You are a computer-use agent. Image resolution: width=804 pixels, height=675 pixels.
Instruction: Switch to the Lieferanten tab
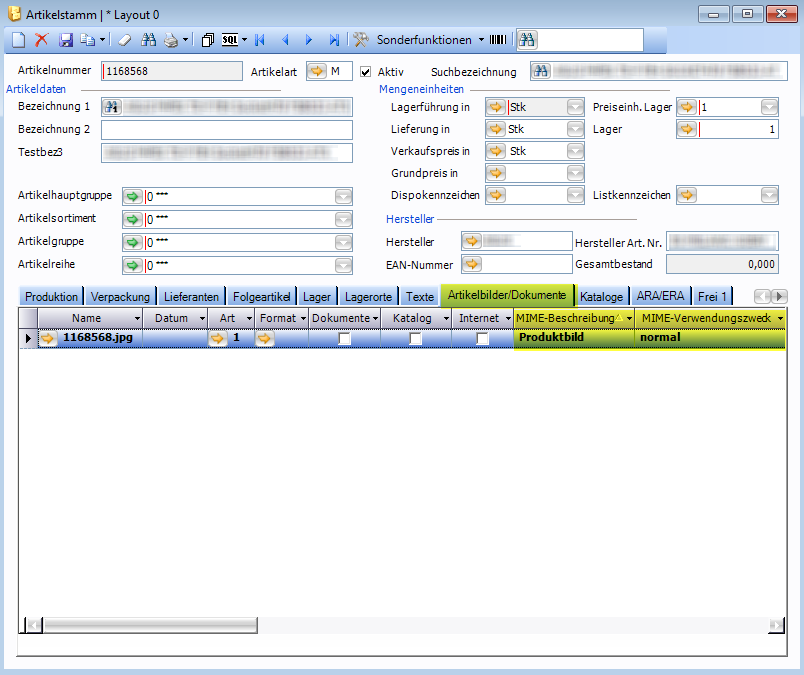click(191, 297)
